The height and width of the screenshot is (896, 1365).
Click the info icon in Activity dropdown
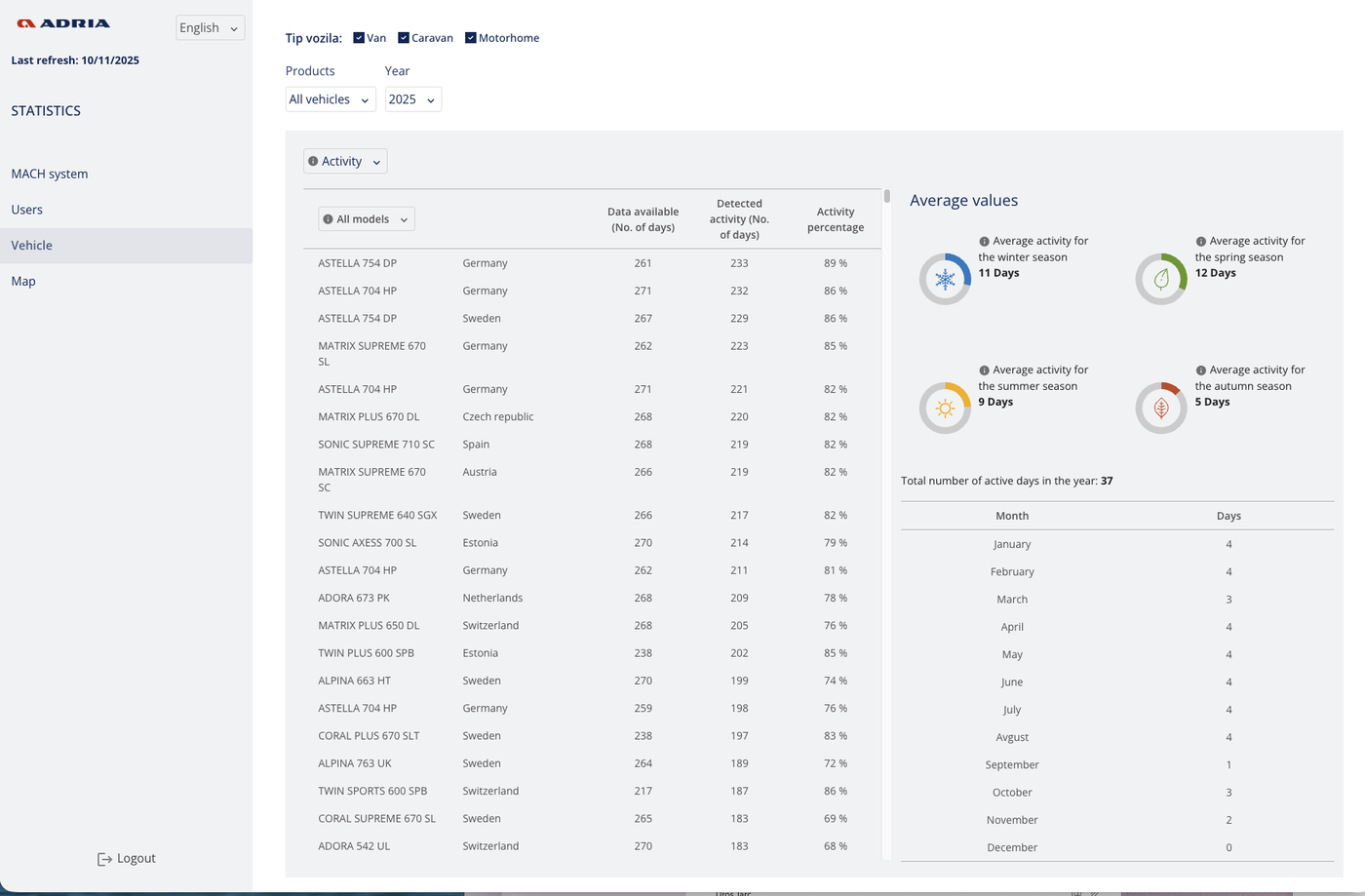pyautogui.click(x=313, y=162)
